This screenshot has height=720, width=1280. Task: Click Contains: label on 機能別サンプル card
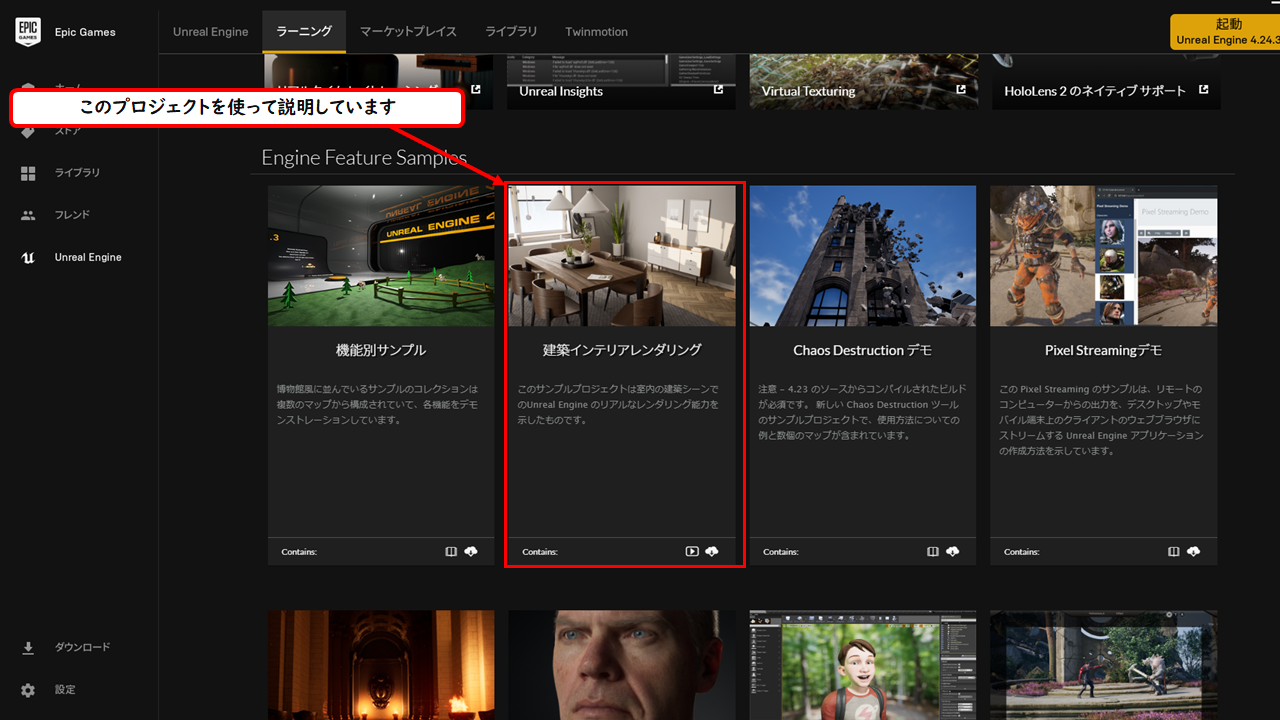299,552
